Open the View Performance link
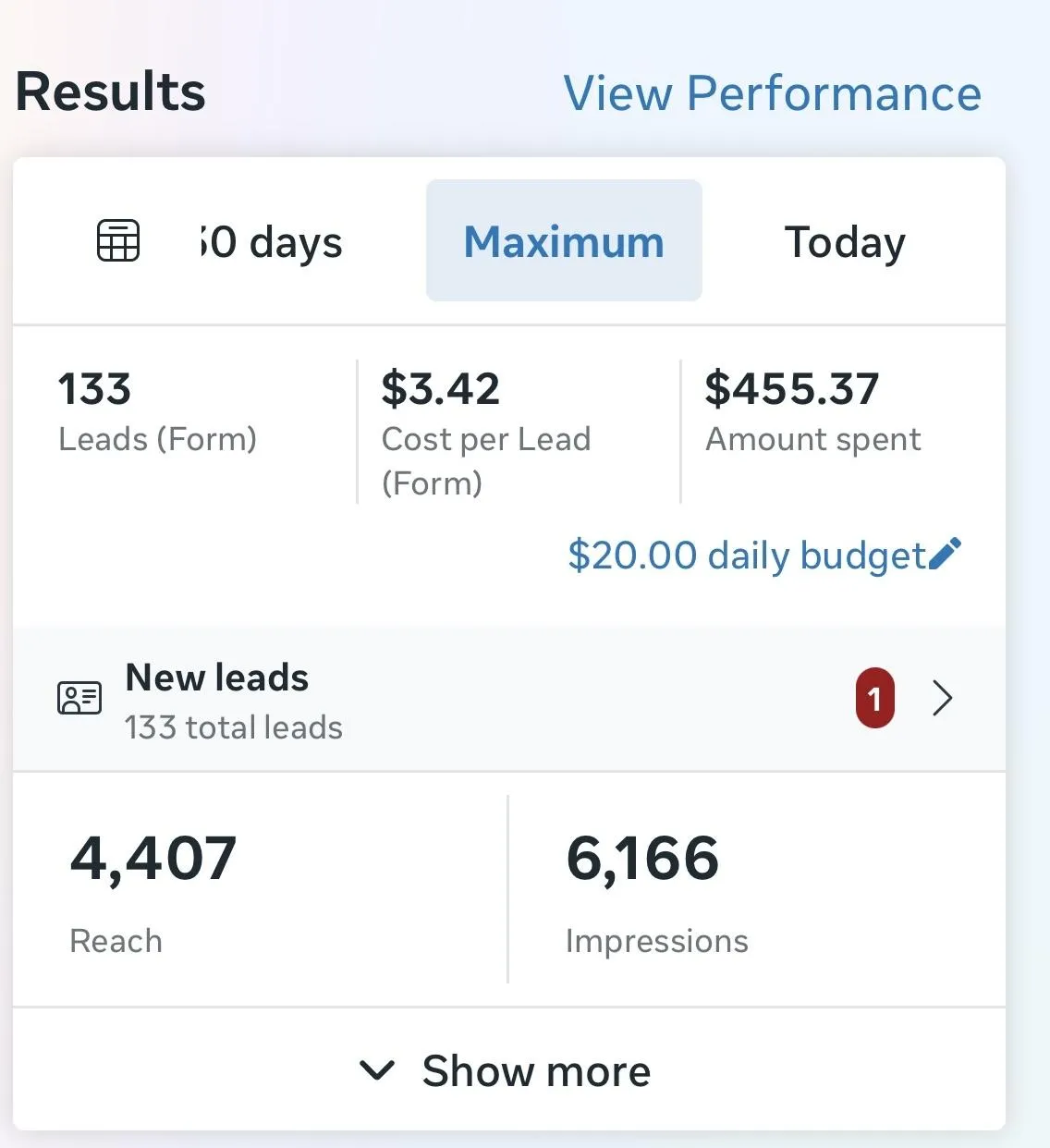This screenshot has width=1050, height=1148. [772, 93]
